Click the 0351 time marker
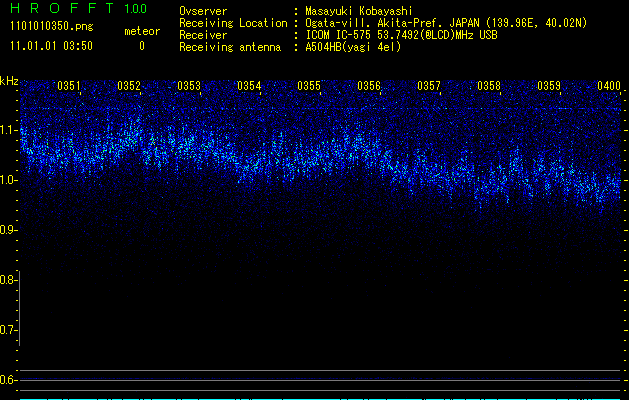 pyautogui.click(x=69, y=86)
